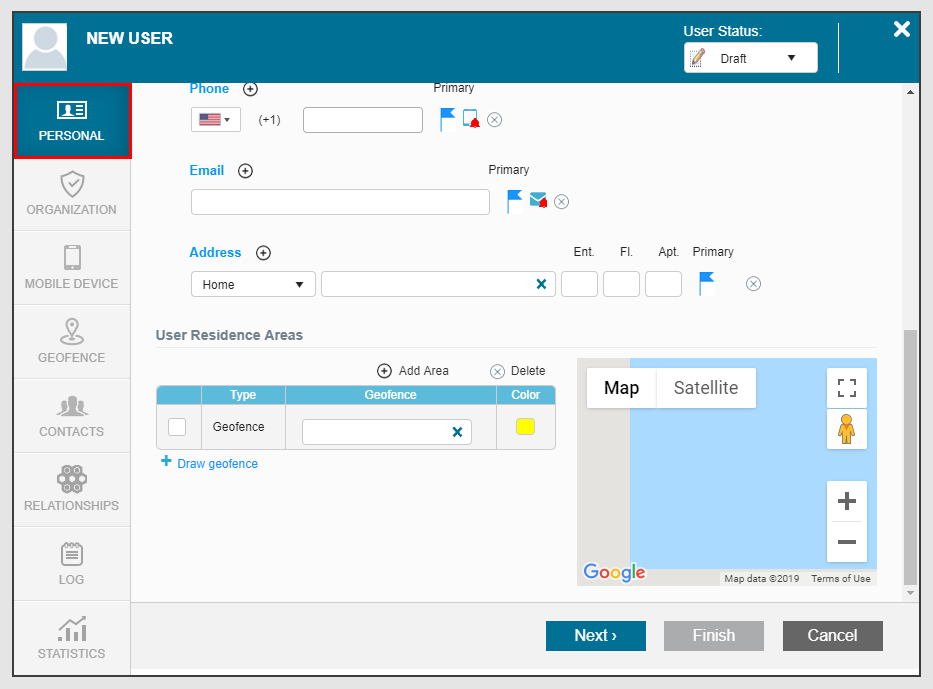Remove the email entry with circled X

[562, 202]
